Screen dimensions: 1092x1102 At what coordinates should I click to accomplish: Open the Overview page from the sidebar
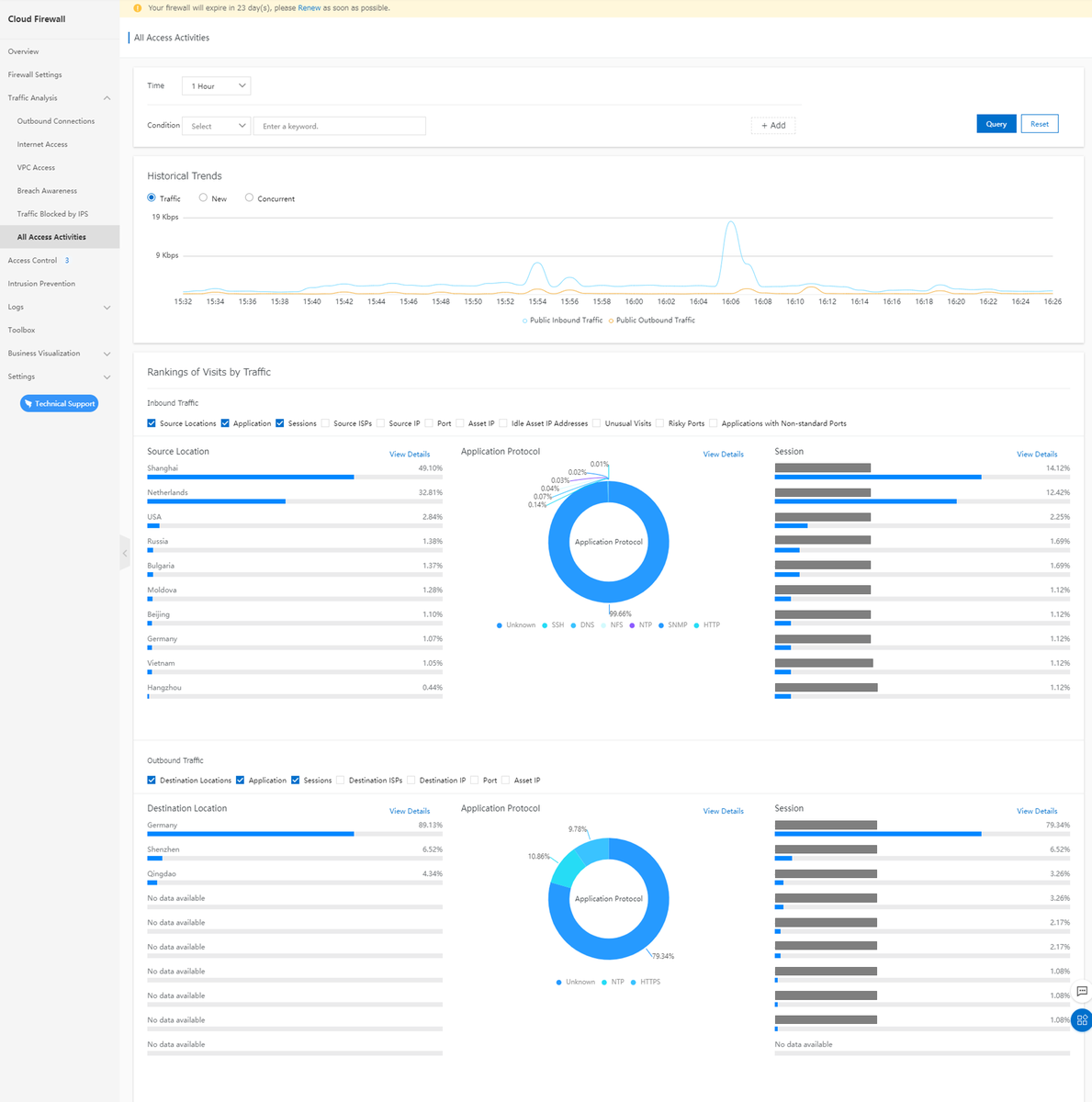click(x=24, y=51)
